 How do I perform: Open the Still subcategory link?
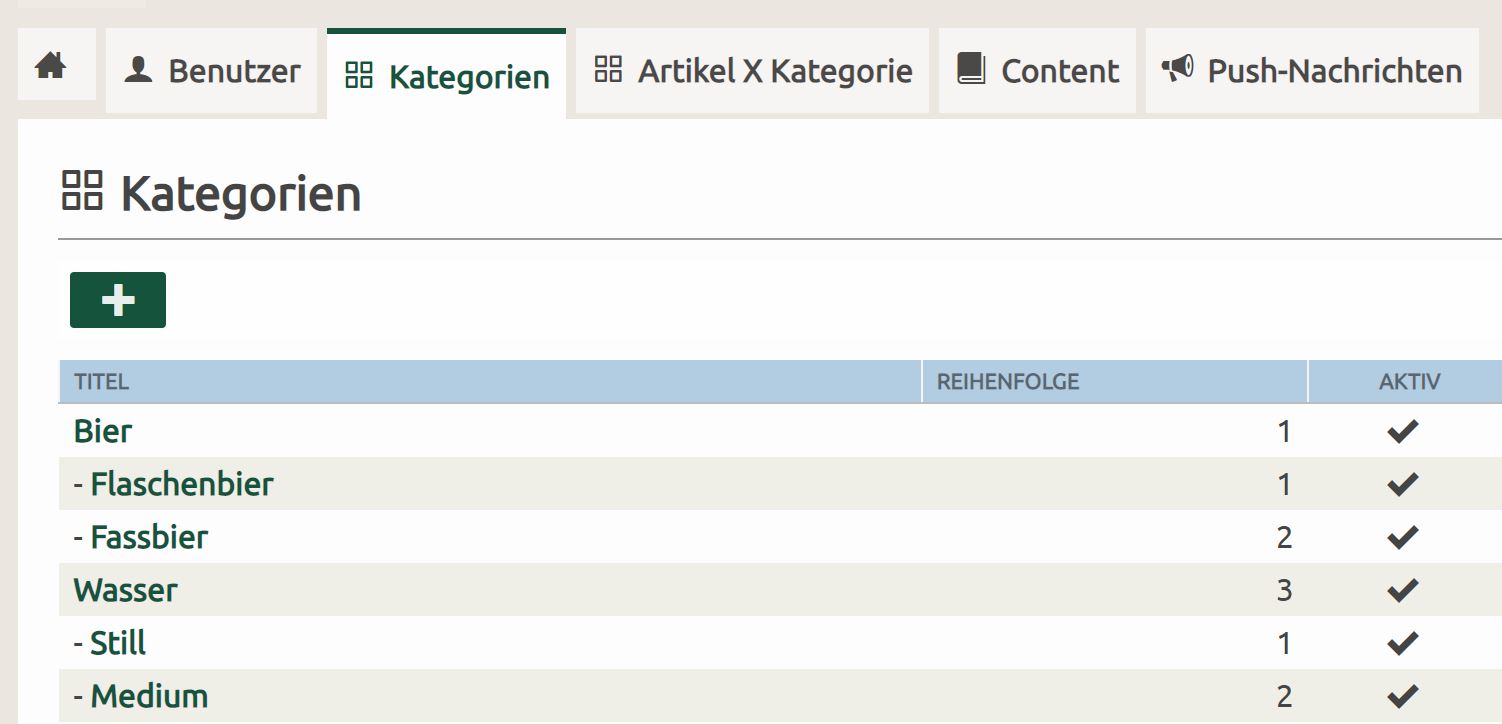[118, 643]
